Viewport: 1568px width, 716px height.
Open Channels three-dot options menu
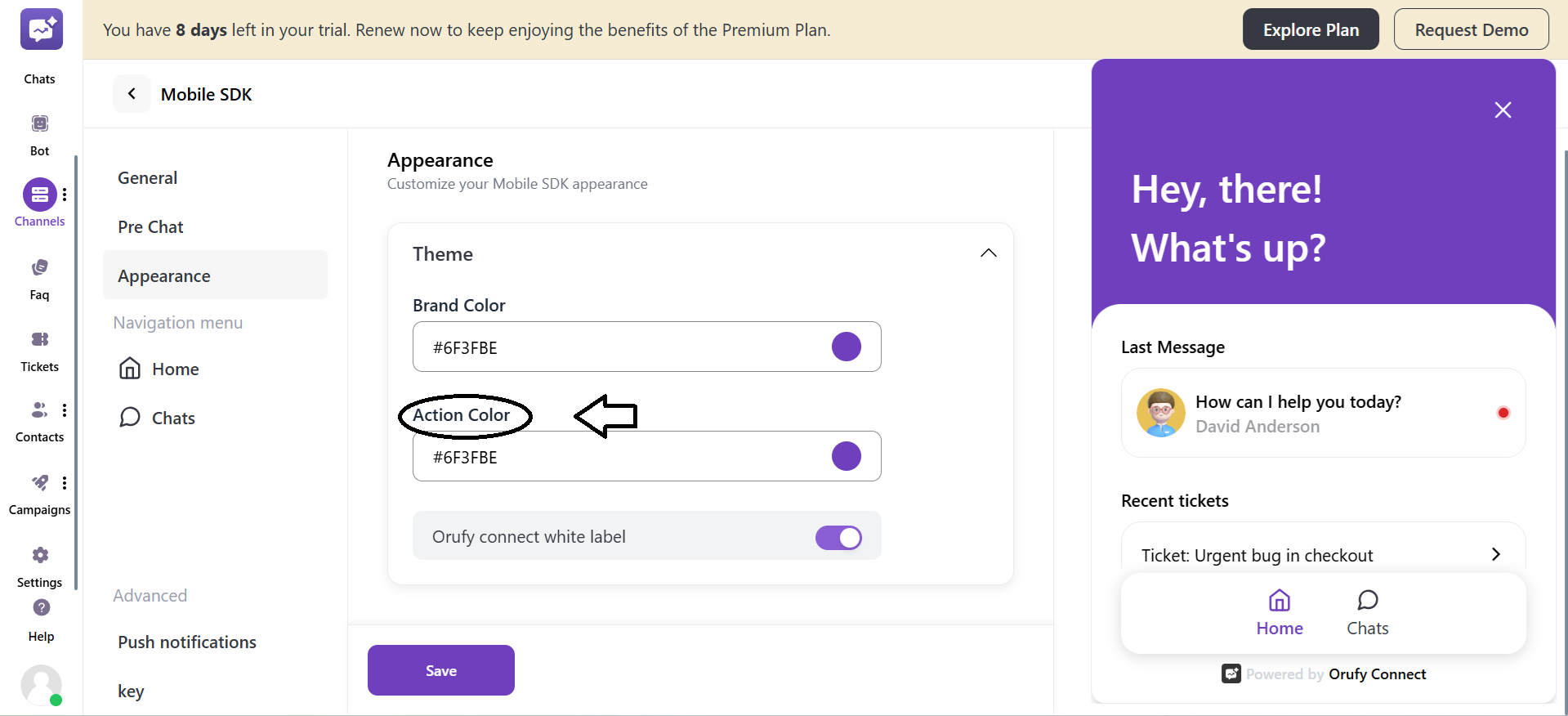tap(65, 195)
